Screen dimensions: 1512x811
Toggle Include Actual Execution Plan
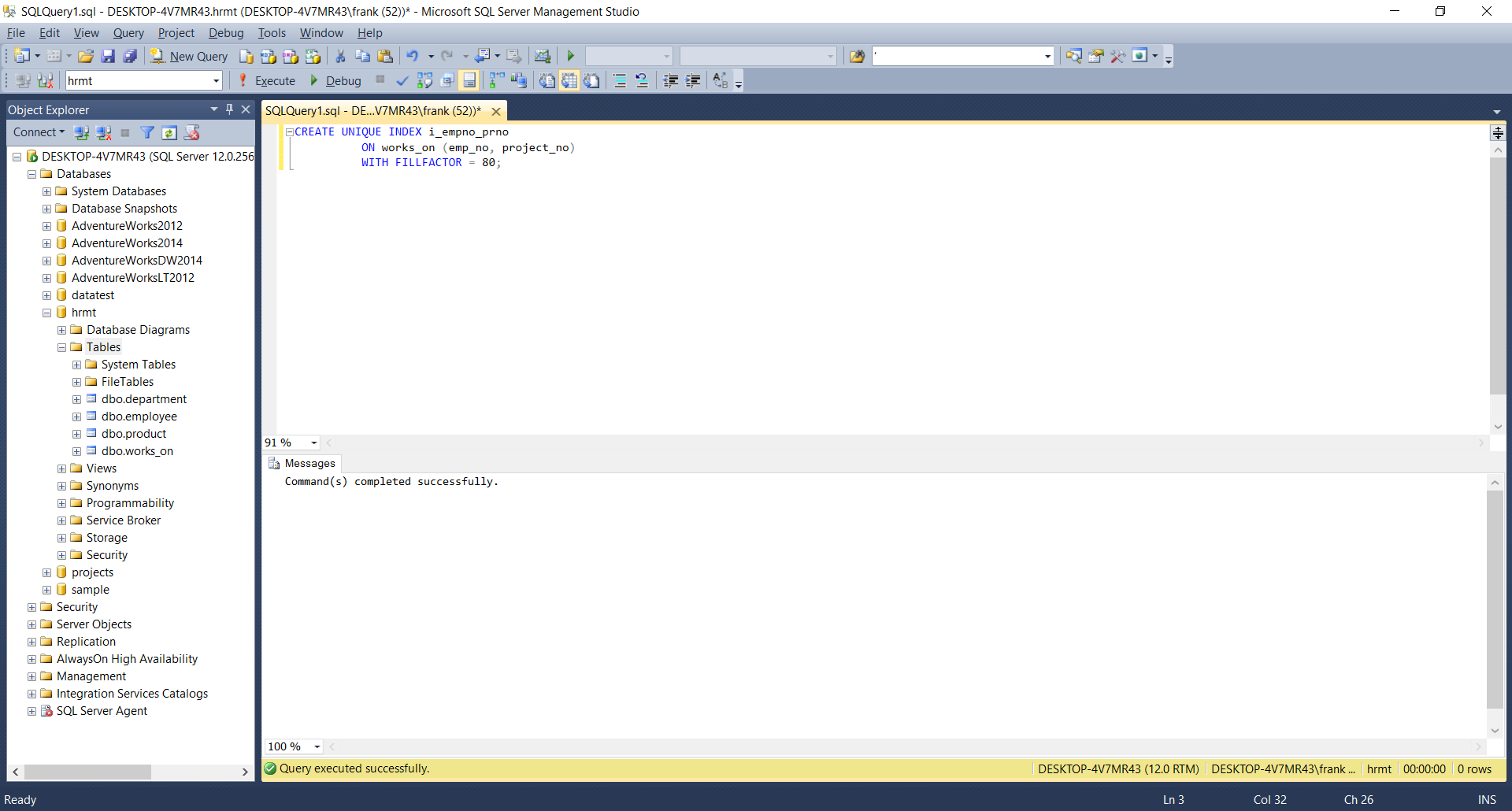(497, 80)
